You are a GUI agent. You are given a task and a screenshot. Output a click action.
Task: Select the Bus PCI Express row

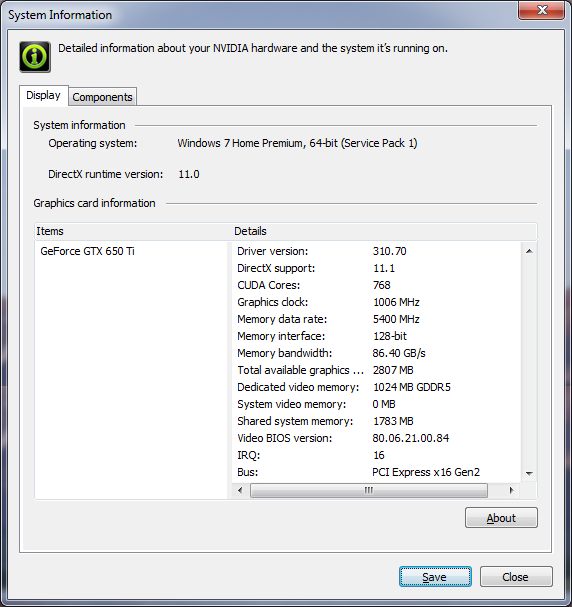tap(377, 472)
